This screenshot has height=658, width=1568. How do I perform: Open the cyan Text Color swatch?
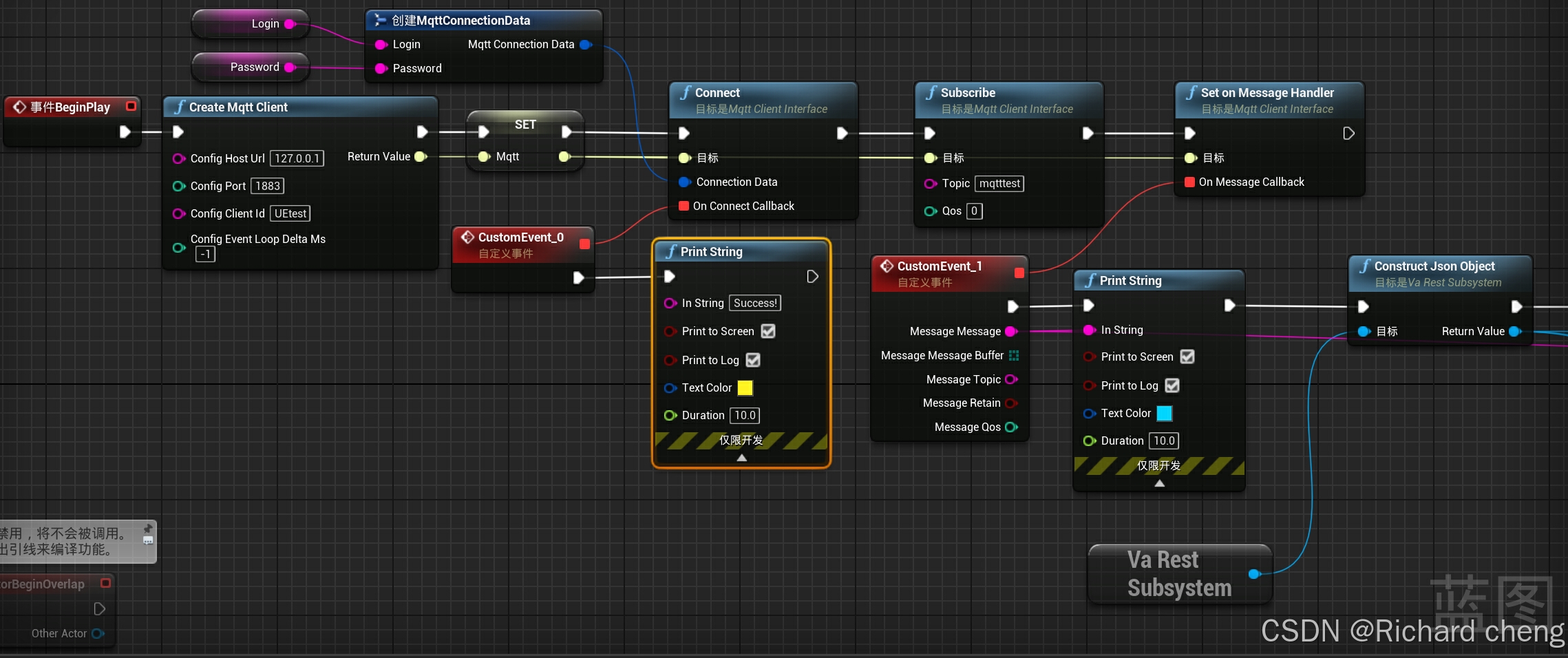[1165, 413]
